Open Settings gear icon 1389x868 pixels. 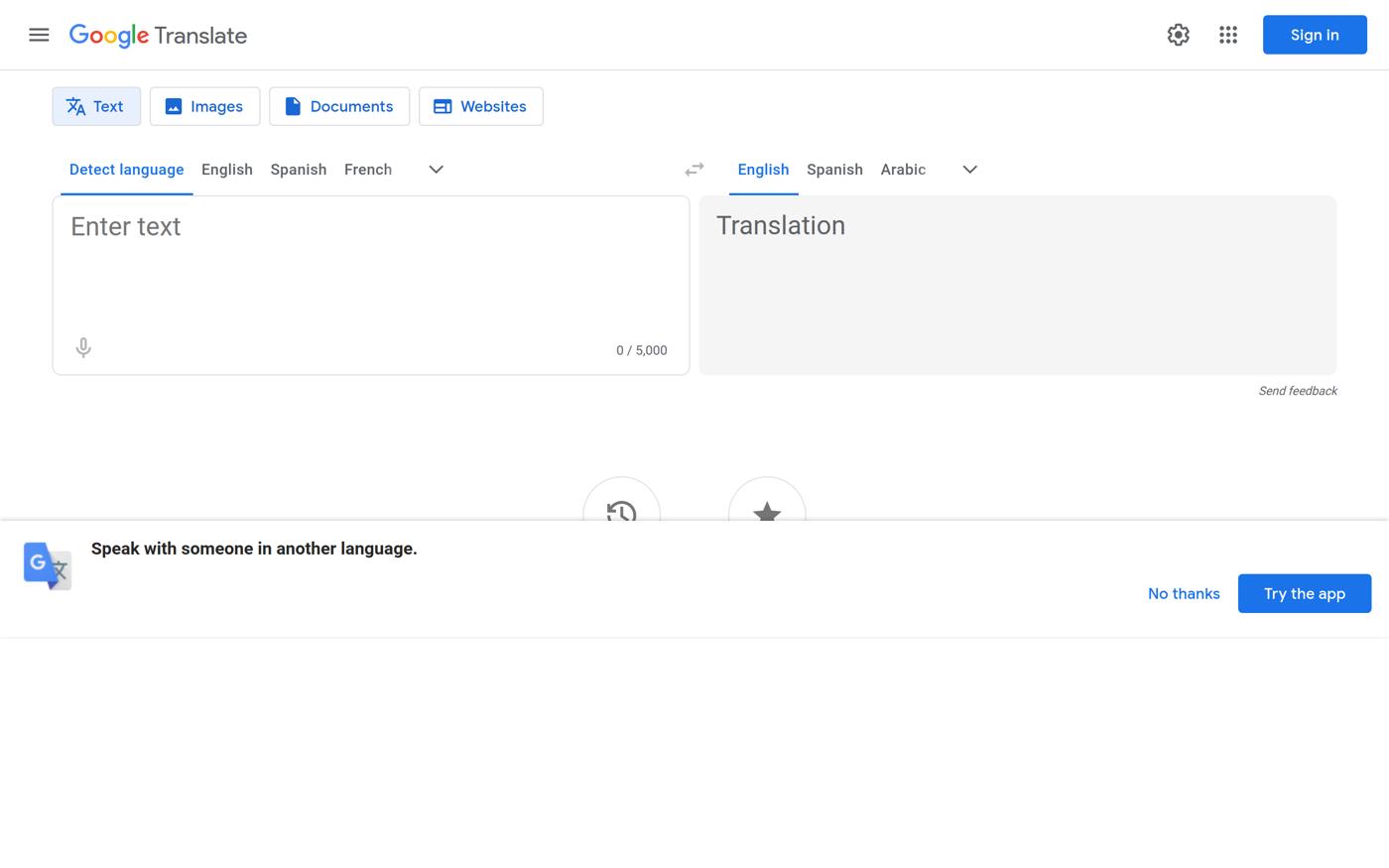pos(1178,35)
